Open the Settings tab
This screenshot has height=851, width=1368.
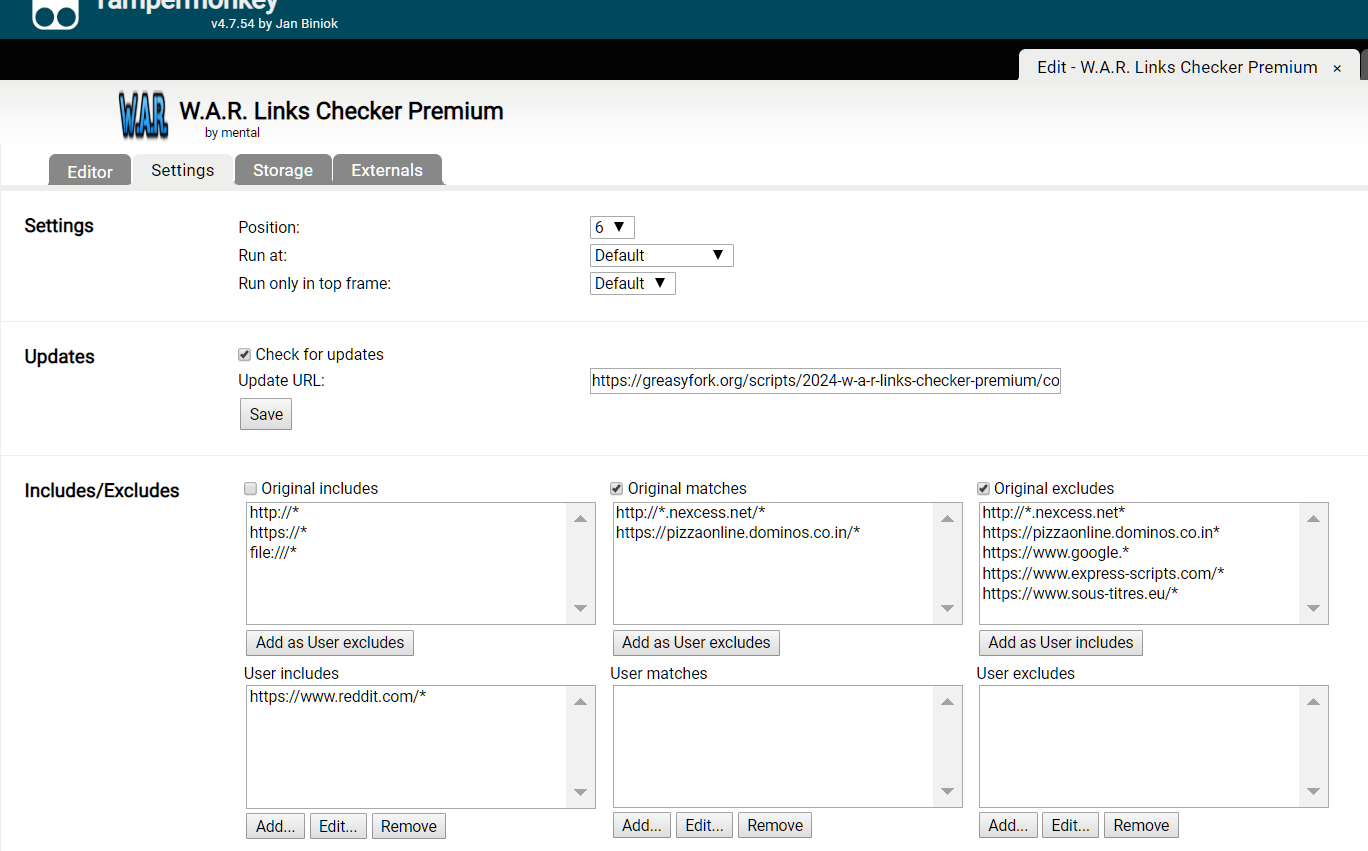(183, 170)
